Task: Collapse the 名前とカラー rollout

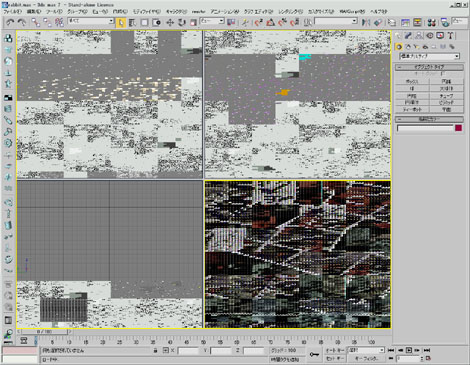Action: point(429,119)
